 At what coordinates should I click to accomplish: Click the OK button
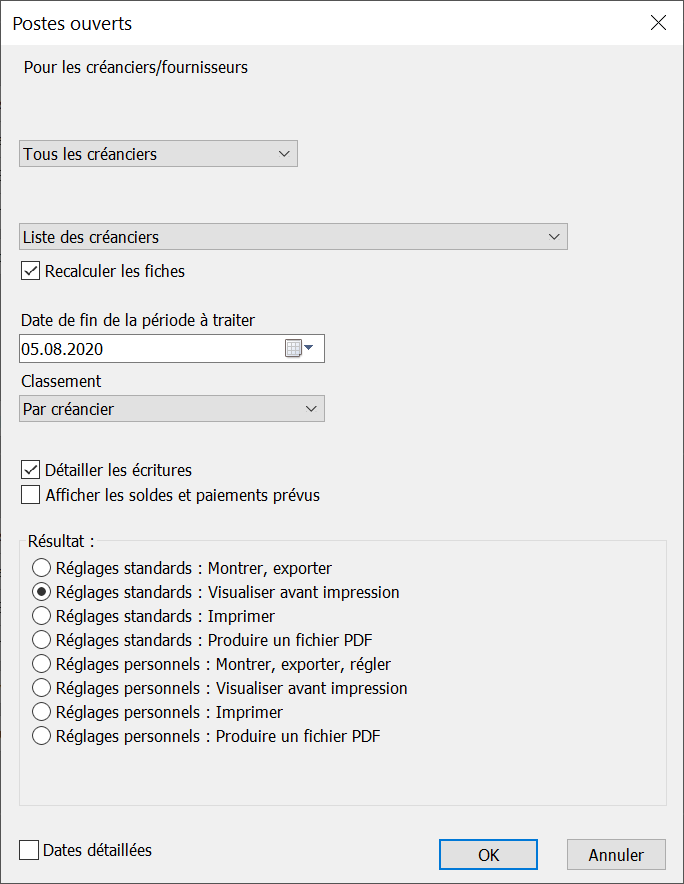tap(488, 855)
